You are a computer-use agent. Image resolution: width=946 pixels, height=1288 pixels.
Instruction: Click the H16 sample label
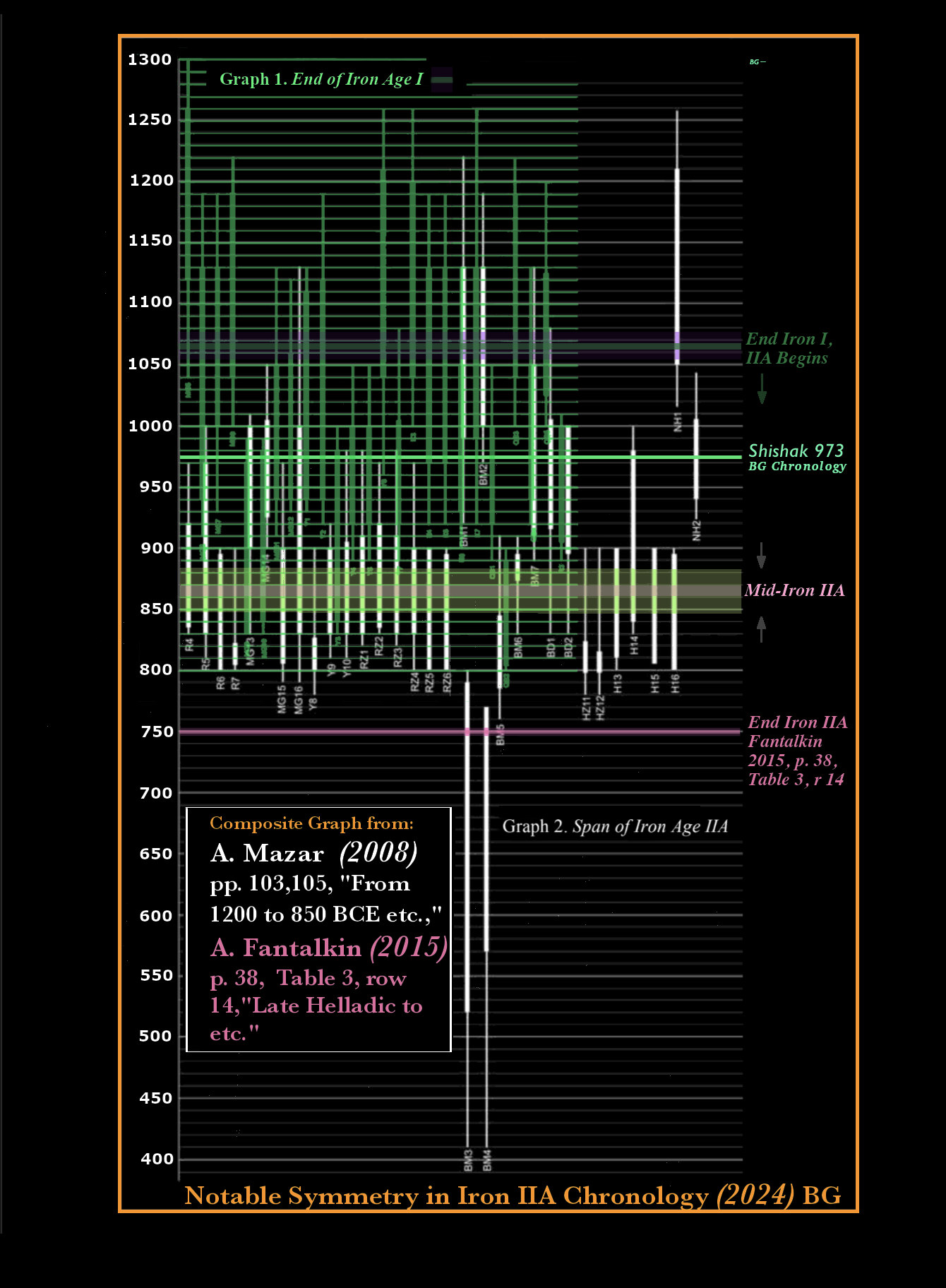click(675, 684)
